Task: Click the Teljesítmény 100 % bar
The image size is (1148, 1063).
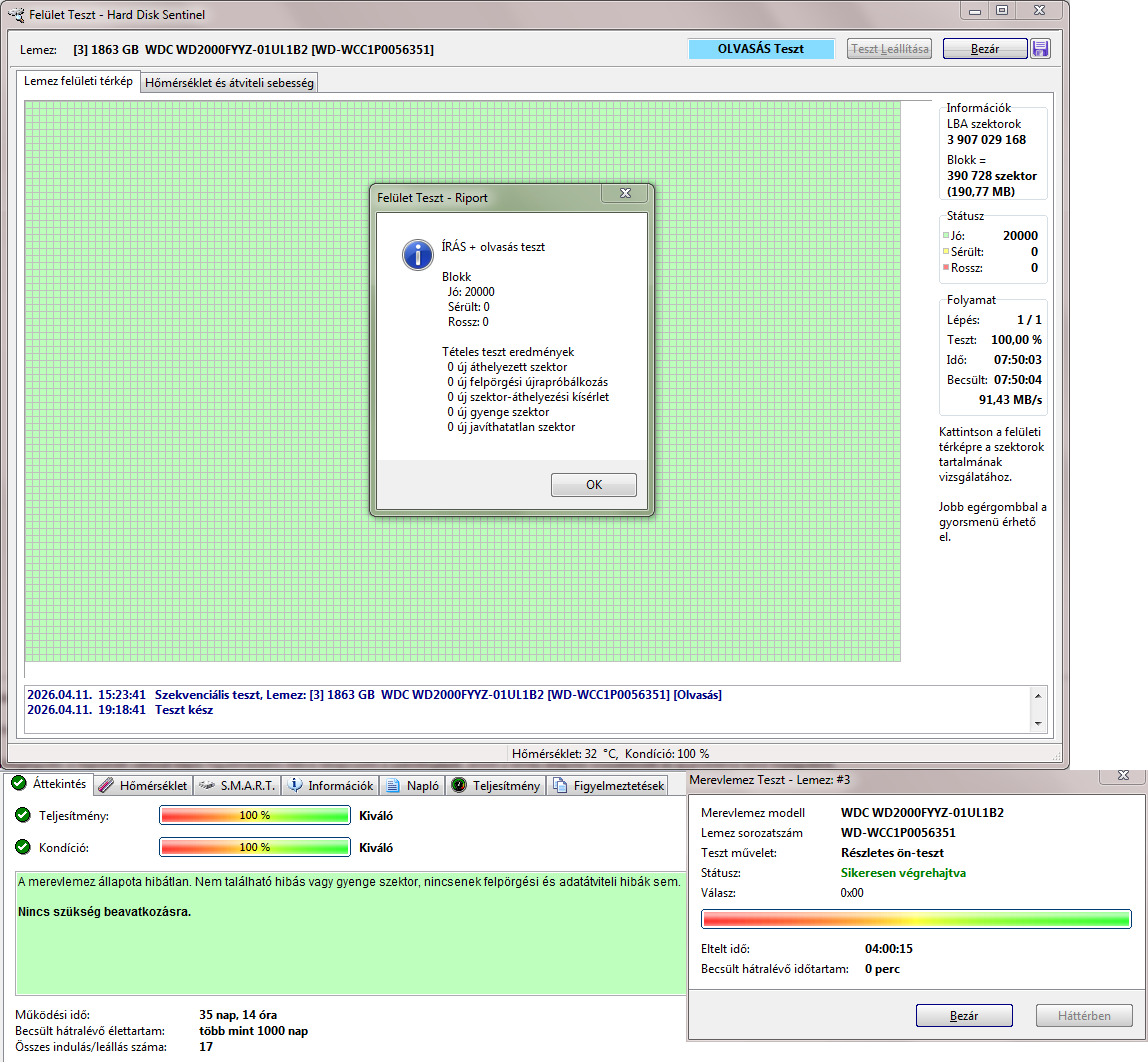Action: (255, 816)
